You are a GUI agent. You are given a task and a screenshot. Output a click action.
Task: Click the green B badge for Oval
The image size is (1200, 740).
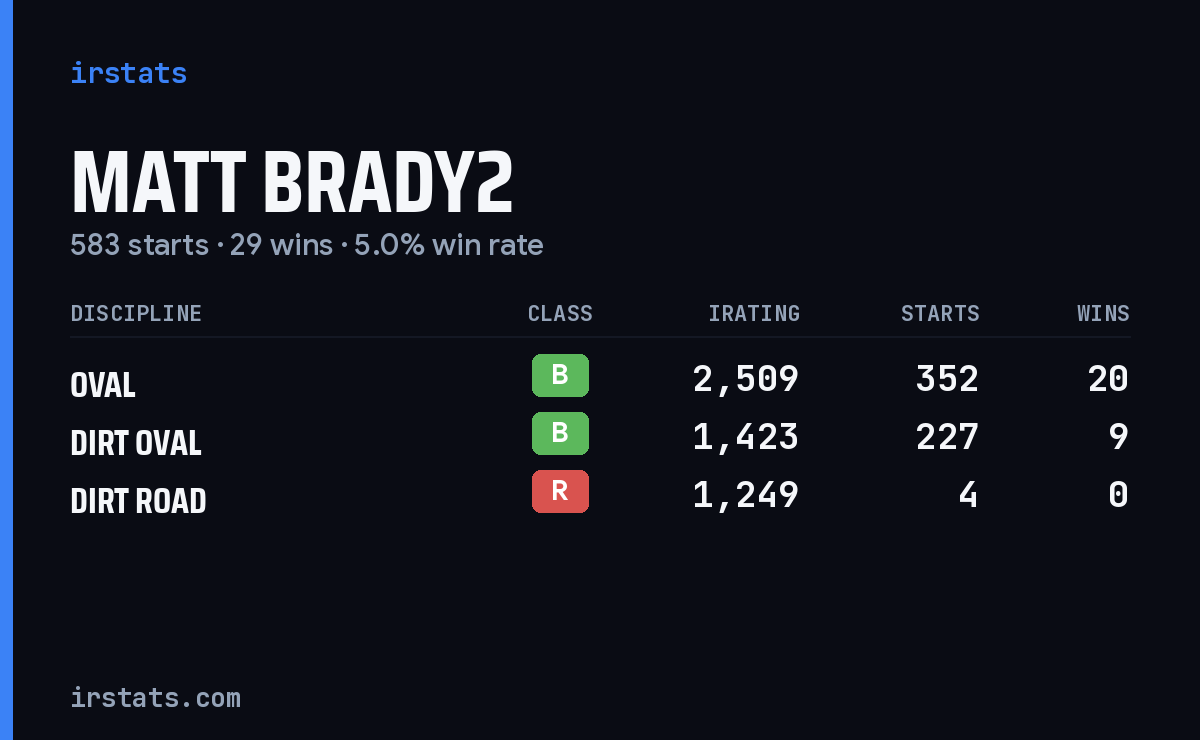[x=560, y=376]
